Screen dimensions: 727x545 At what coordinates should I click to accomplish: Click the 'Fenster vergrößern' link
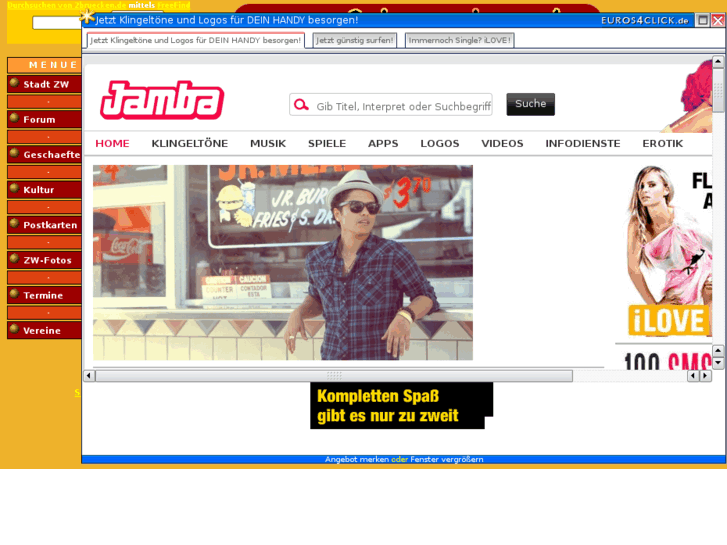(446, 459)
